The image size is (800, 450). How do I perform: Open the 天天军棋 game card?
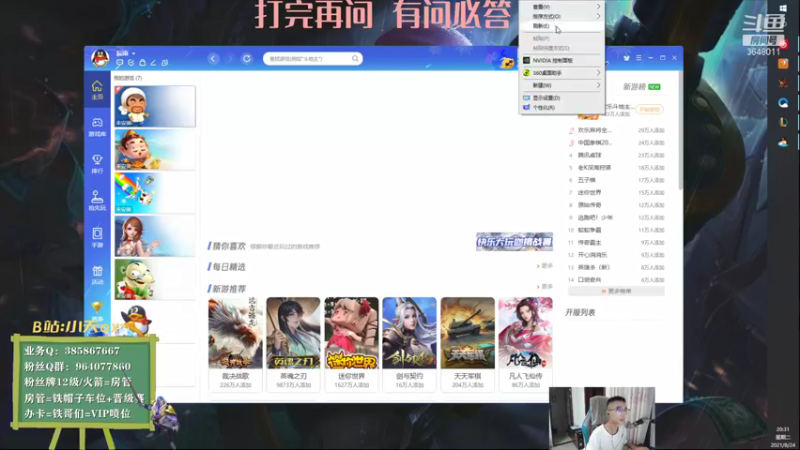pos(467,344)
